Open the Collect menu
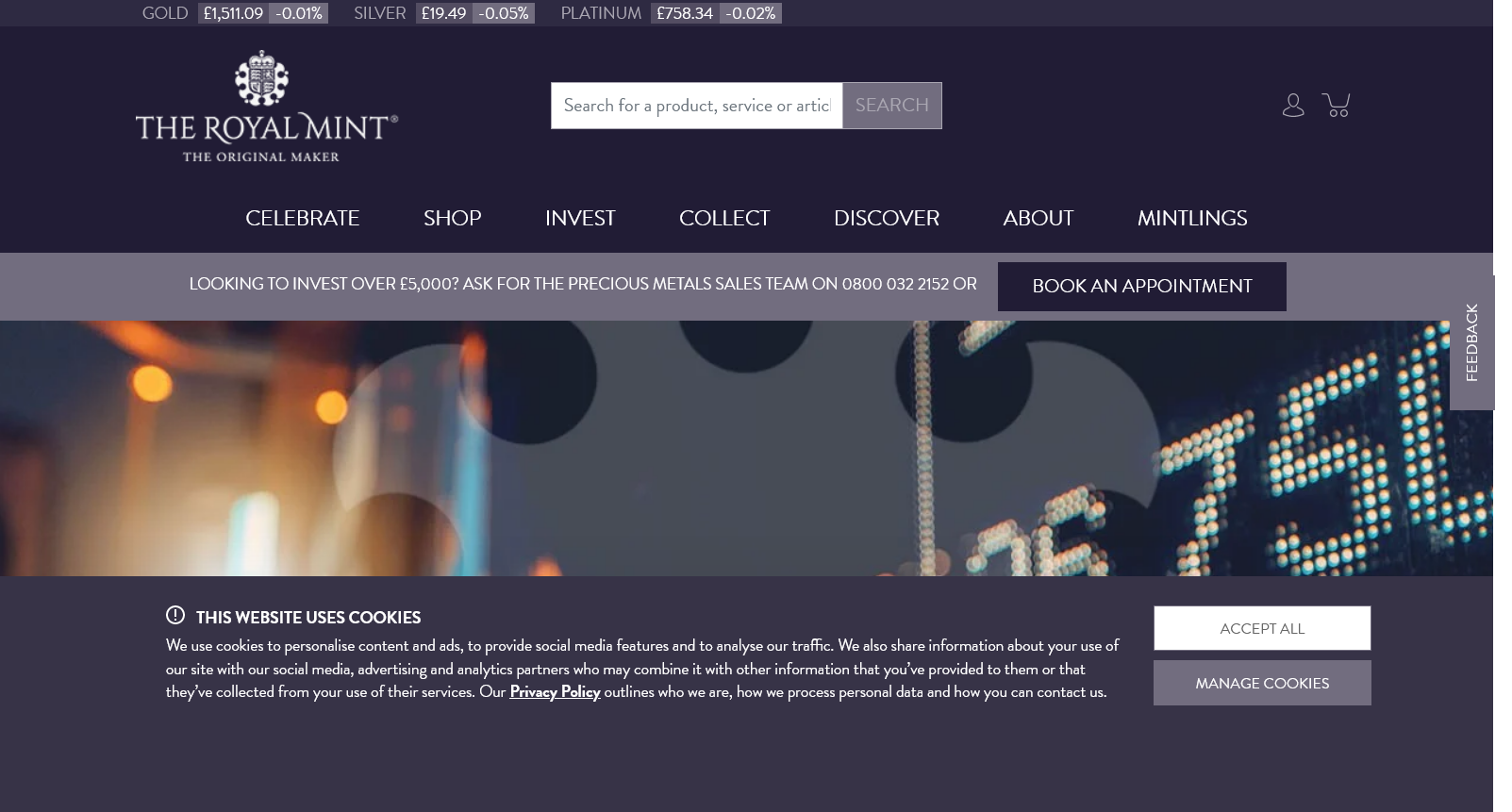Image resolution: width=1512 pixels, height=812 pixels. [x=723, y=218]
